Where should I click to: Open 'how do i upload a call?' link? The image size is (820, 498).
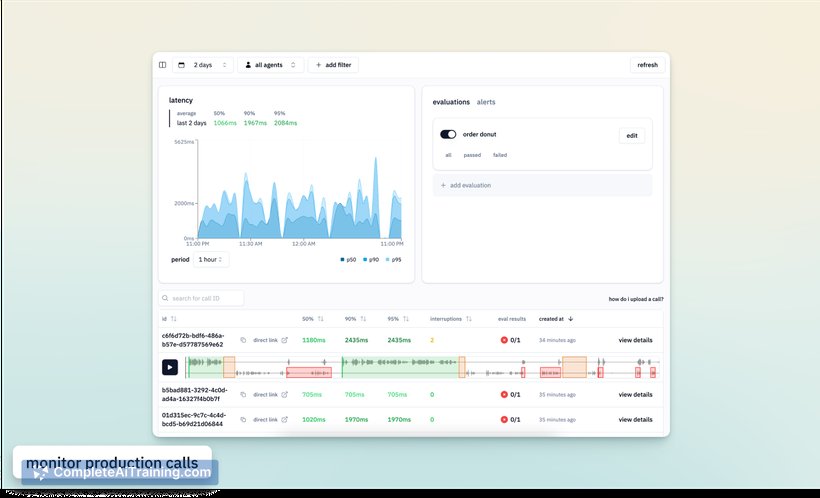click(635, 299)
